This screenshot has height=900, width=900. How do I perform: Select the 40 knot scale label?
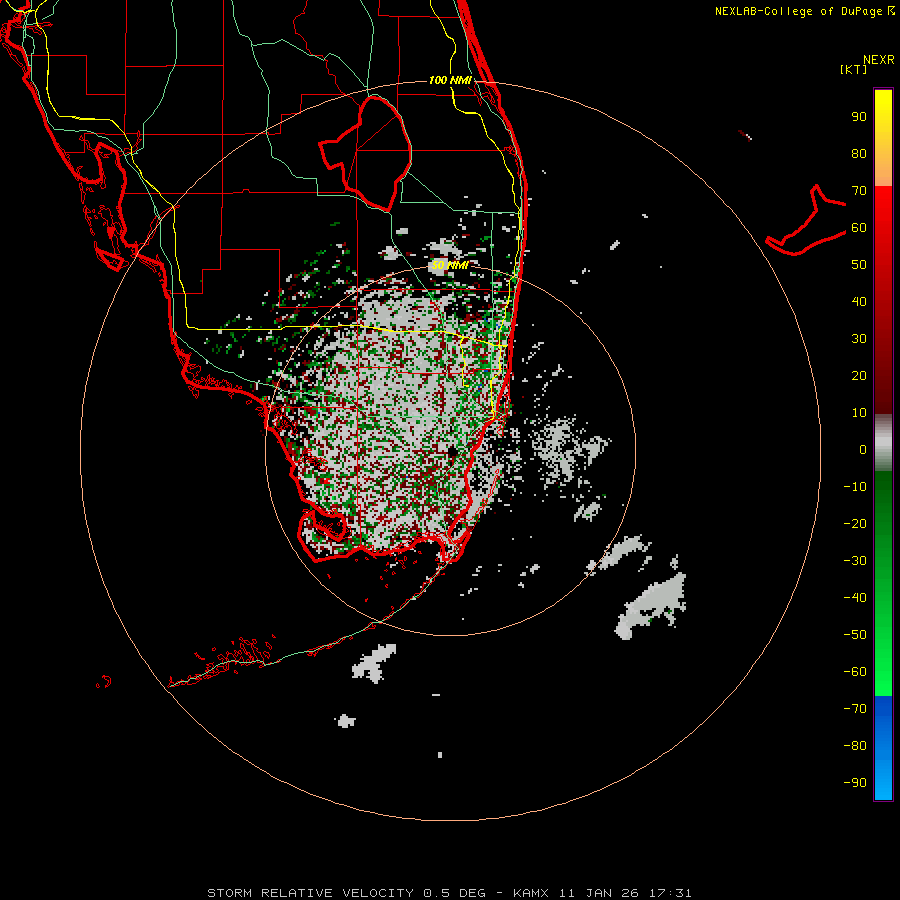[859, 302]
